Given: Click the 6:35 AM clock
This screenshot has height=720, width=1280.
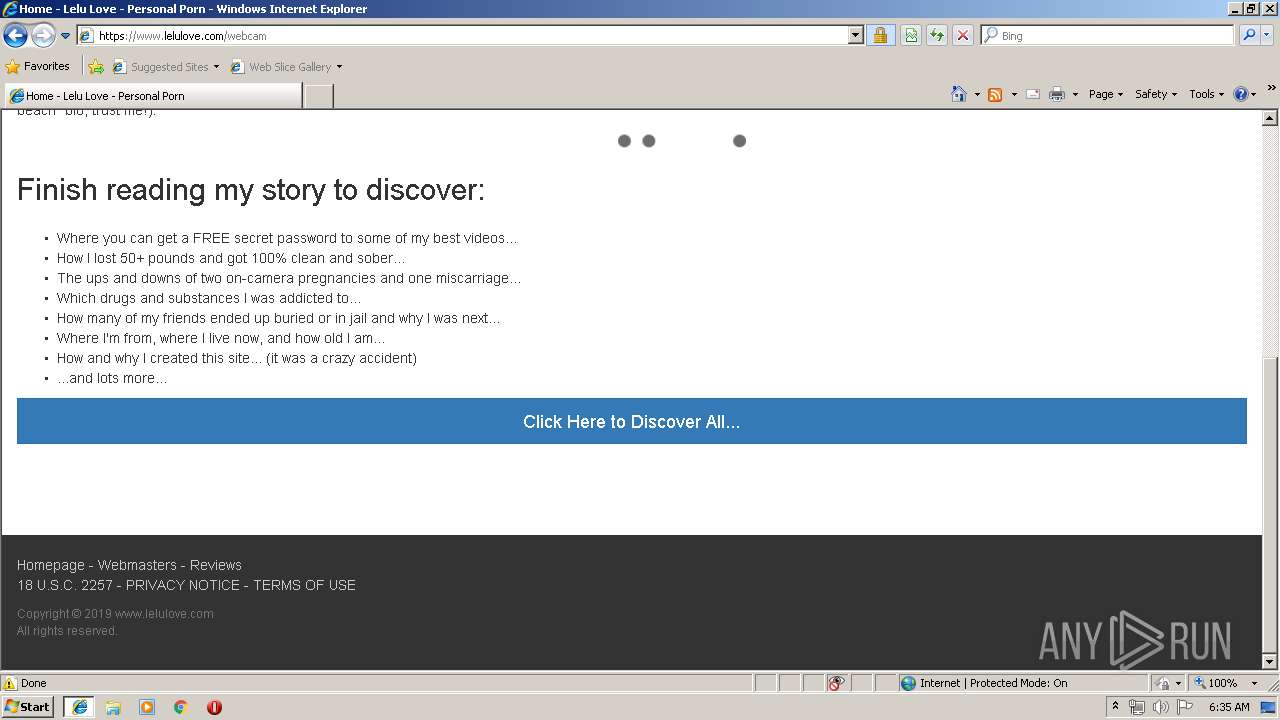Looking at the screenshot, I should pos(1229,707).
